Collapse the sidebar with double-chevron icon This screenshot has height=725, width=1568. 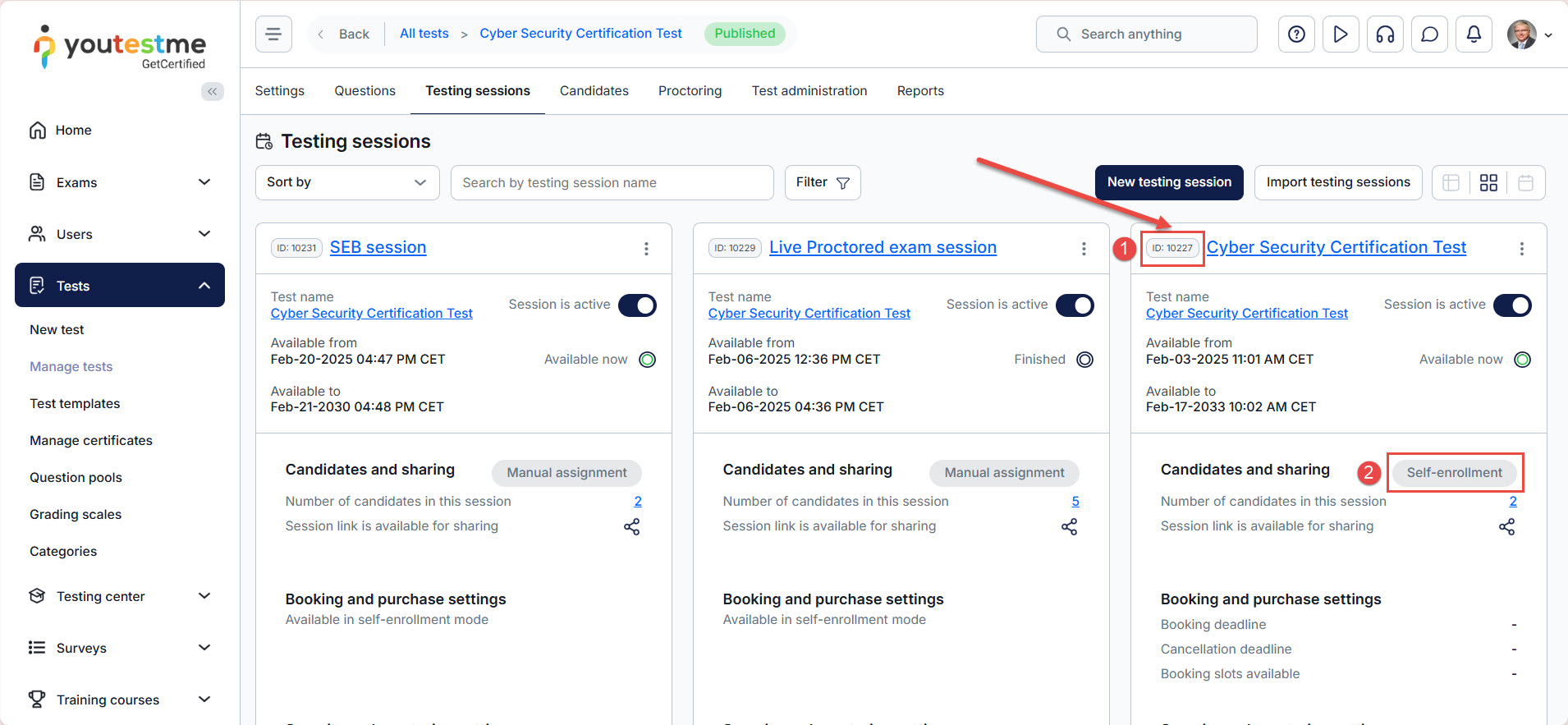click(x=213, y=91)
